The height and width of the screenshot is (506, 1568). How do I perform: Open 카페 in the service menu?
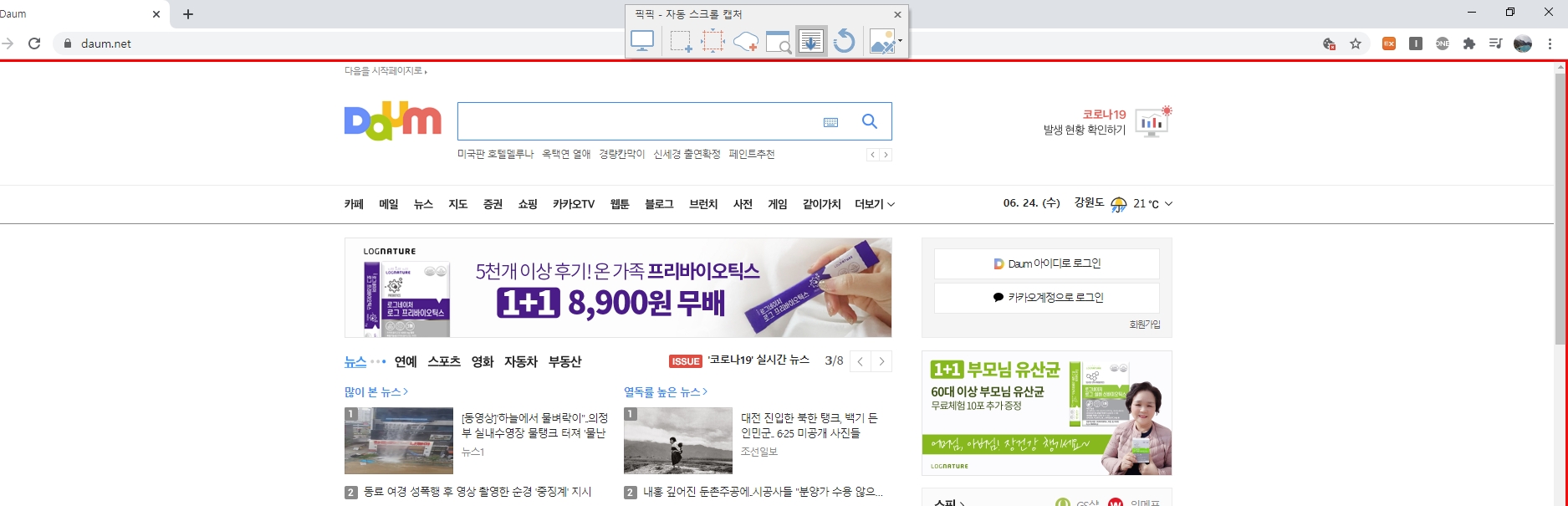tap(354, 204)
